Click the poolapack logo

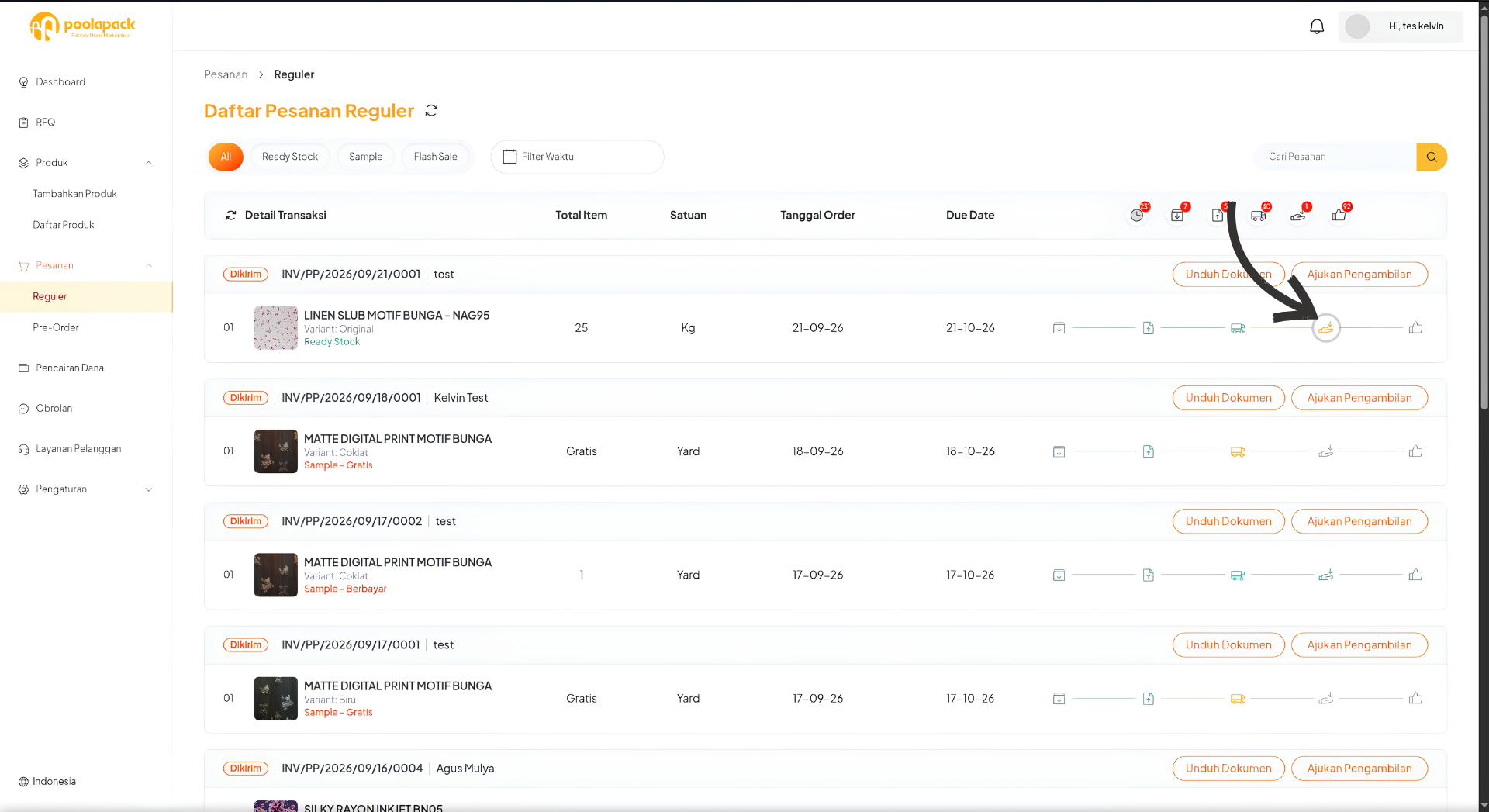point(82,26)
